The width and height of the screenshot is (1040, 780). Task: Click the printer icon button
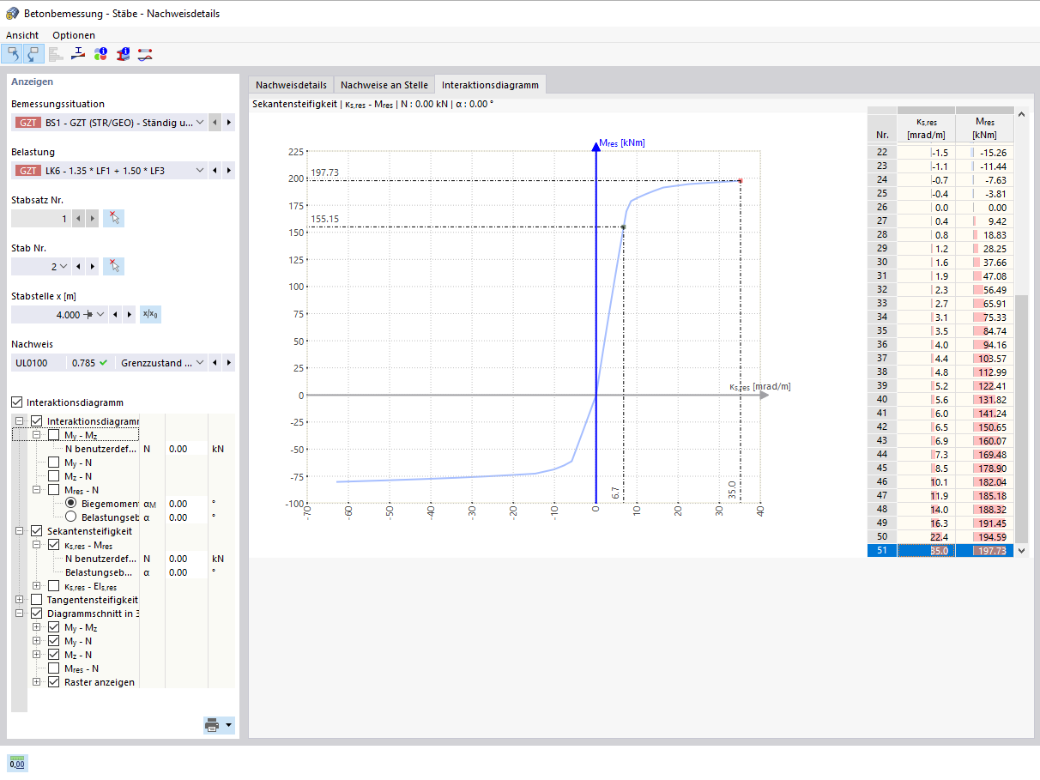point(212,725)
